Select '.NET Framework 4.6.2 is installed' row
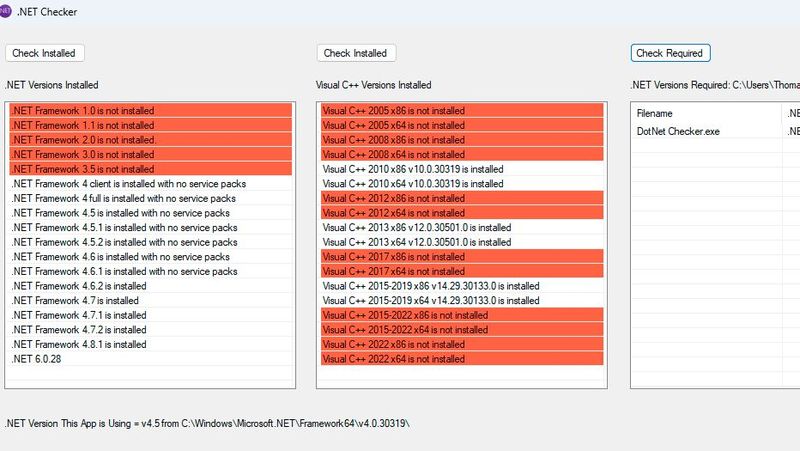This screenshot has height=451, width=800. (x=151, y=286)
